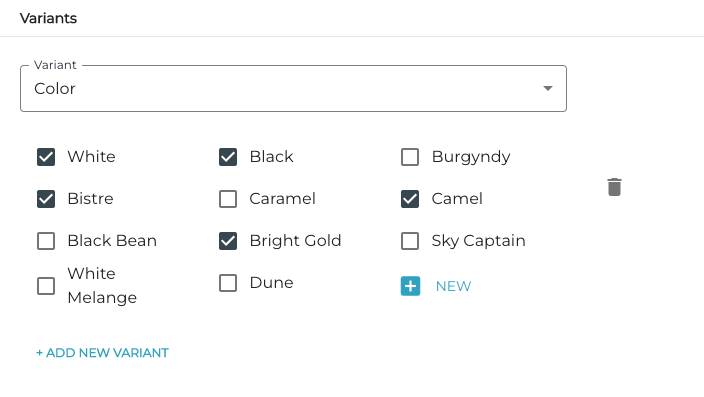
Task: Enable the Sky Captain color
Action: [x=410, y=241]
